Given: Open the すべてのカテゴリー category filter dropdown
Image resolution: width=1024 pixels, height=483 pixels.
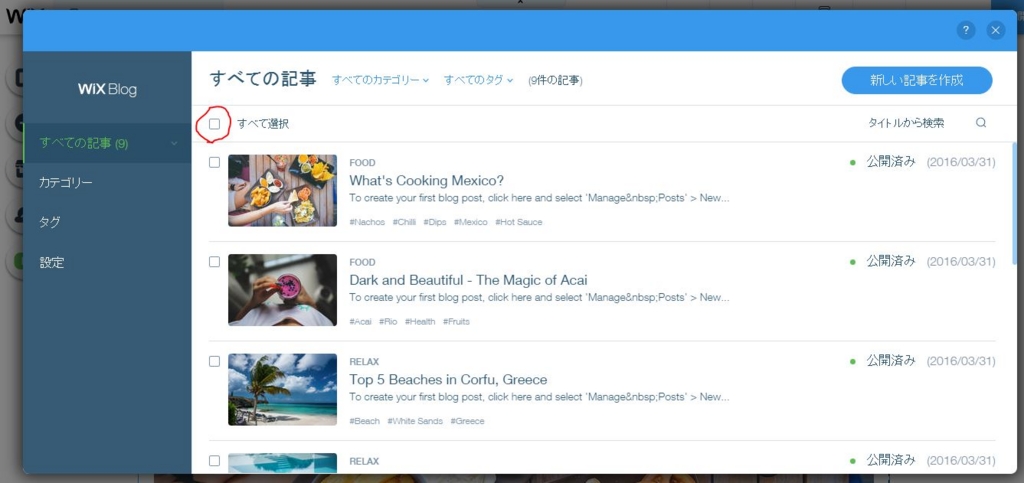Looking at the screenshot, I should (380, 80).
